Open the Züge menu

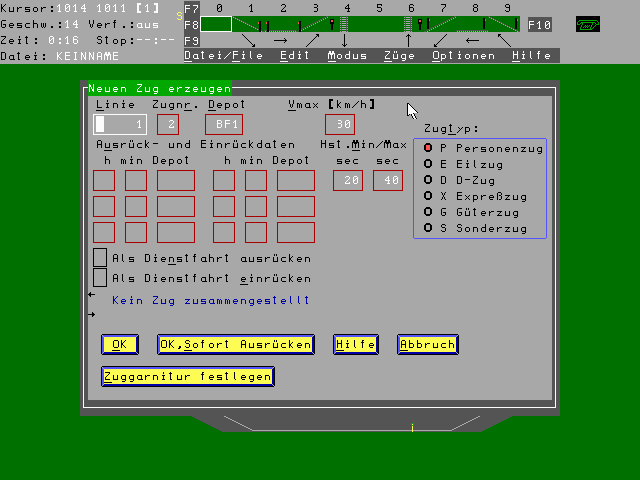(399, 56)
